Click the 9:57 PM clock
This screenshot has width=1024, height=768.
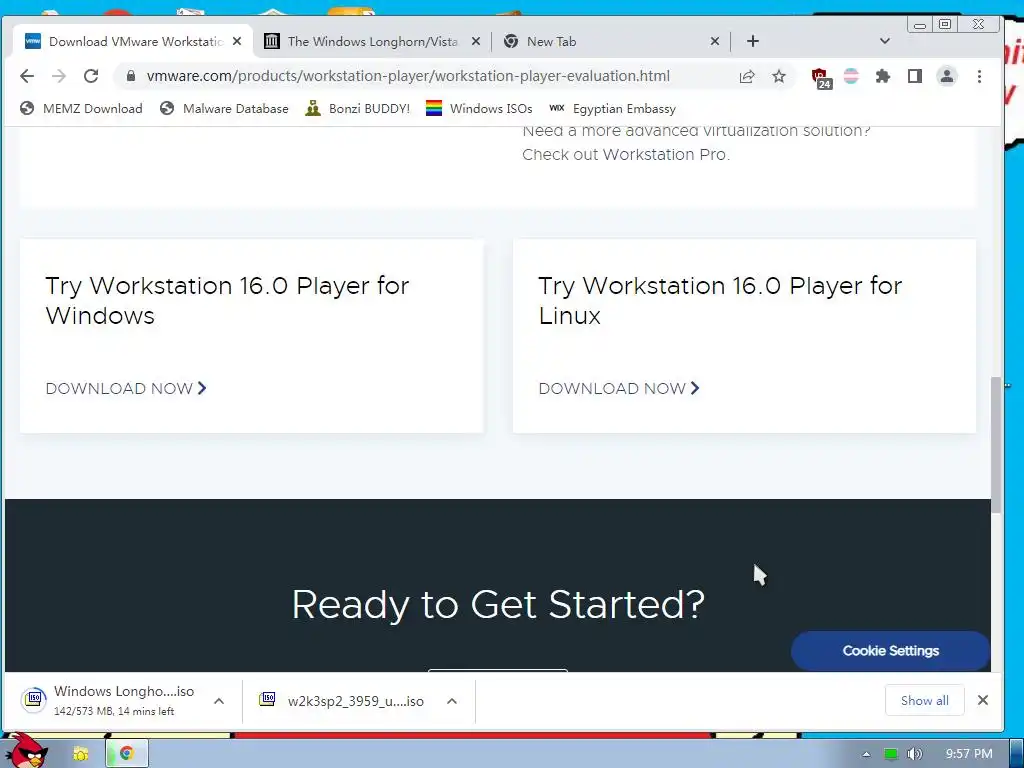pos(969,754)
